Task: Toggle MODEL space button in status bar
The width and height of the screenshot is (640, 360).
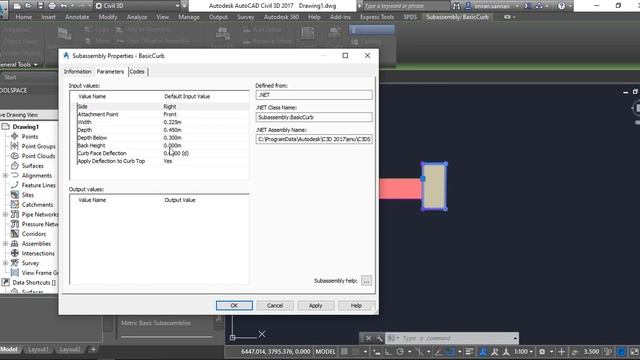Action: click(325, 351)
